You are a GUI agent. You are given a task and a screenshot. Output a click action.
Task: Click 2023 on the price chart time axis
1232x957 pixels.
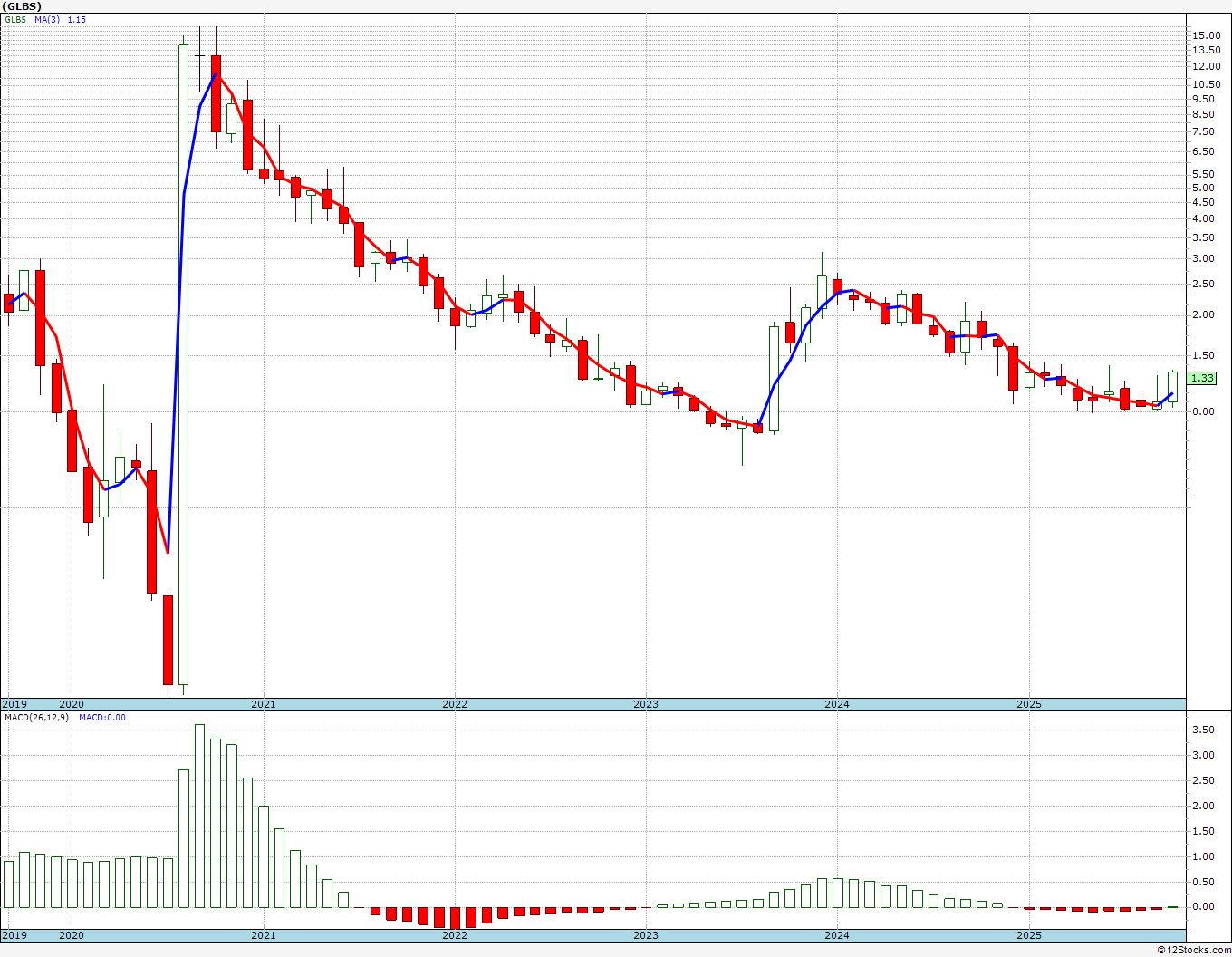click(645, 704)
